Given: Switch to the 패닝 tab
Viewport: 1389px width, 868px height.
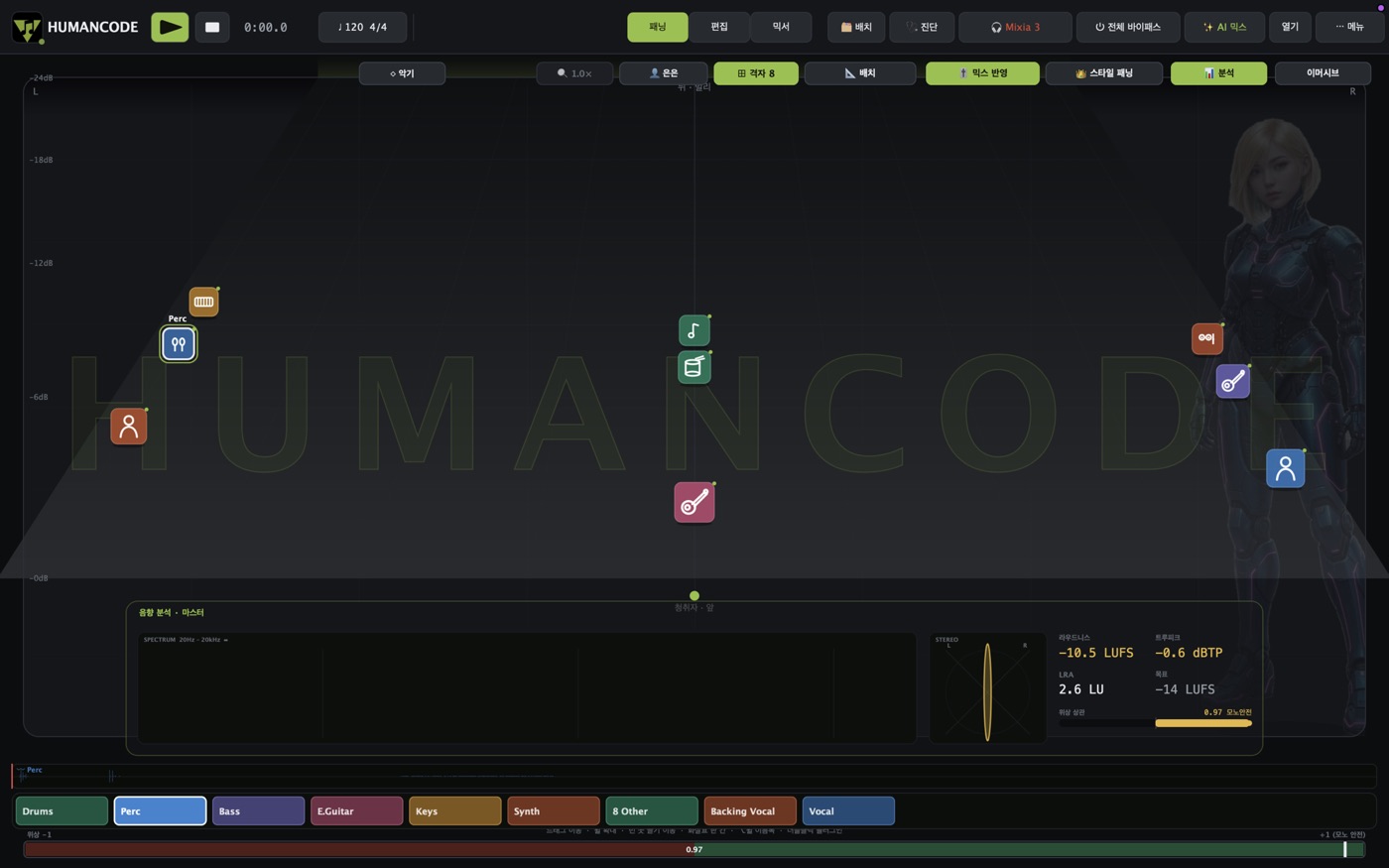Looking at the screenshot, I should pos(658,27).
